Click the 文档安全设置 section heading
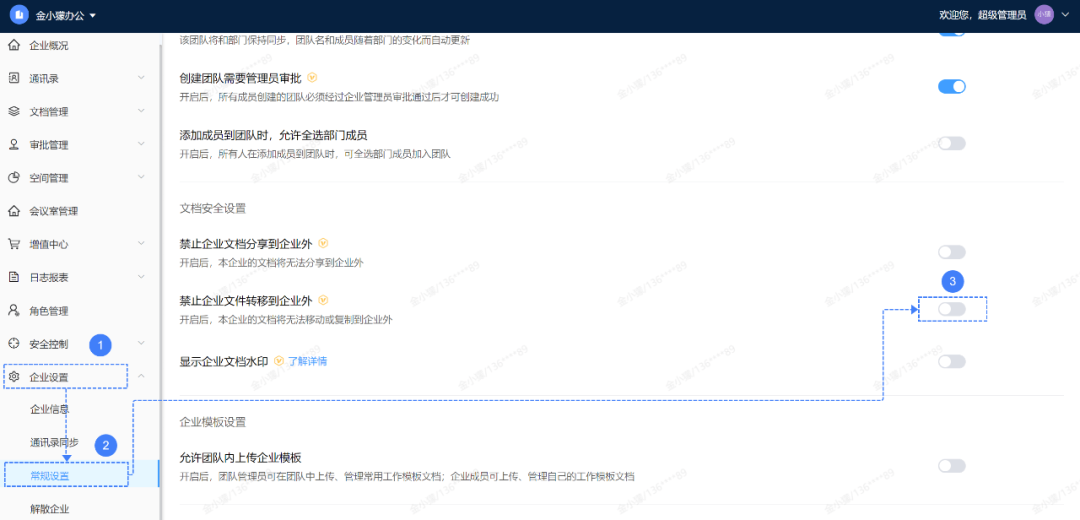1080x520 pixels. [x=213, y=207]
